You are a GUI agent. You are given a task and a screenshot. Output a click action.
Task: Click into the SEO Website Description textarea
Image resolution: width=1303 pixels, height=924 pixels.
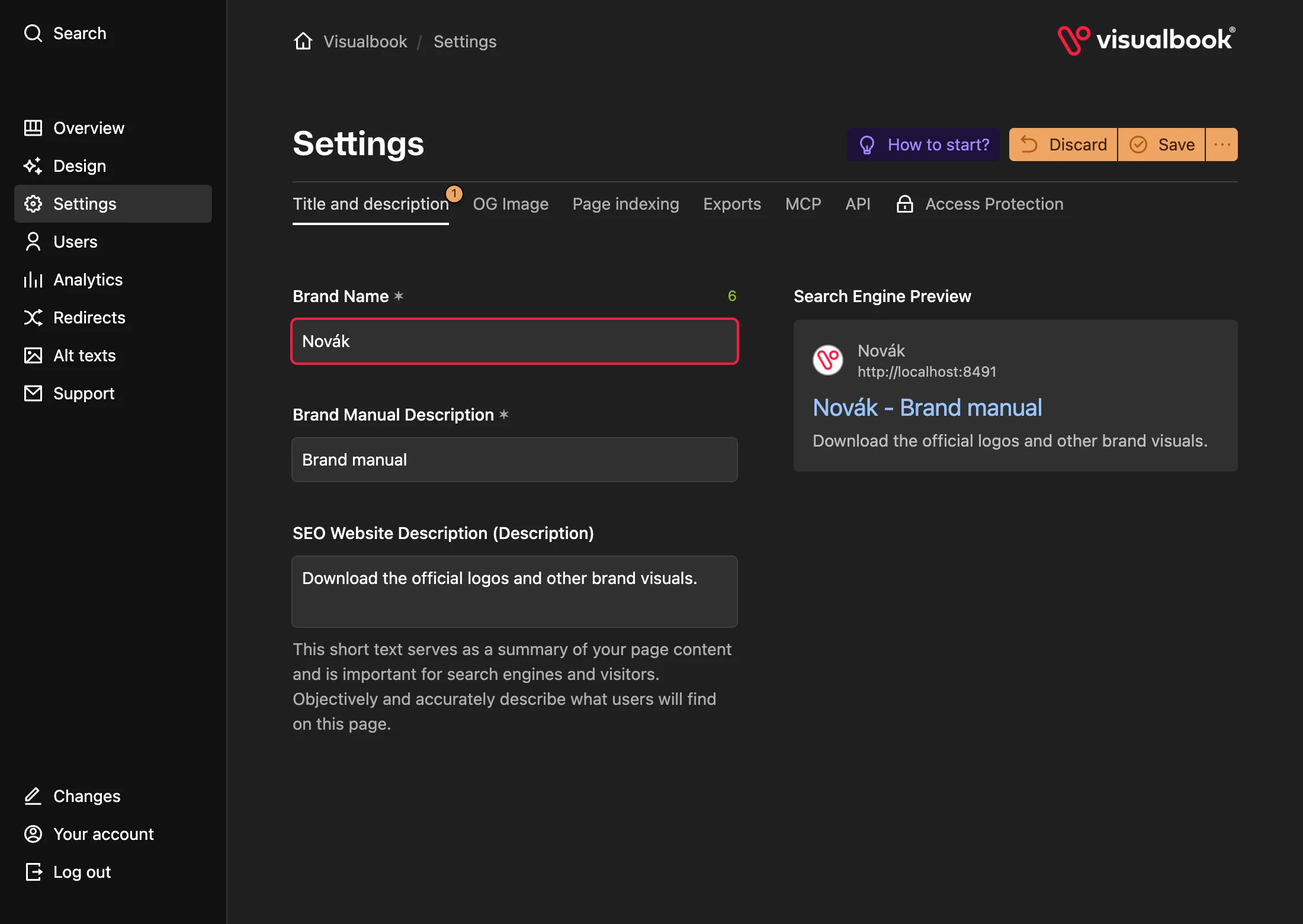point(515,592)
